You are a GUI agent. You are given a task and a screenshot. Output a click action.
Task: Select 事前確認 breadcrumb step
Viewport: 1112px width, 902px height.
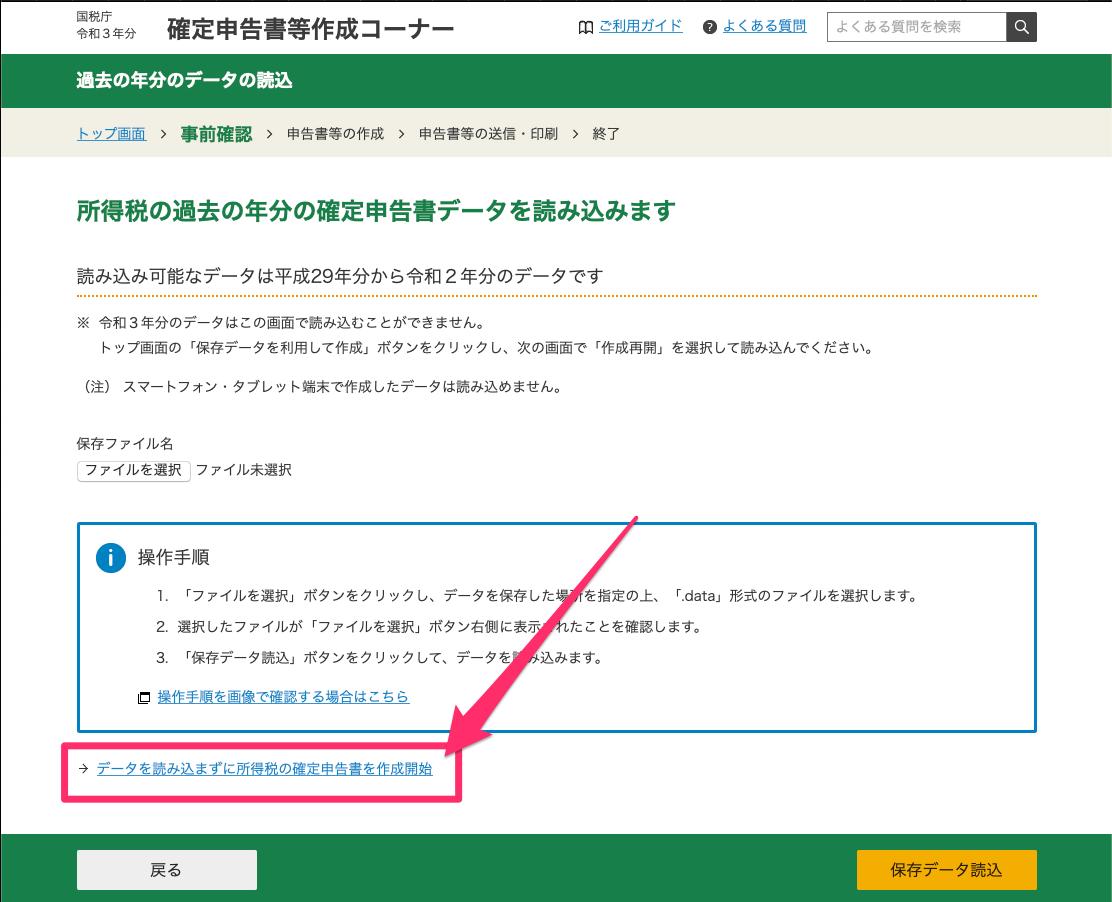216,134
